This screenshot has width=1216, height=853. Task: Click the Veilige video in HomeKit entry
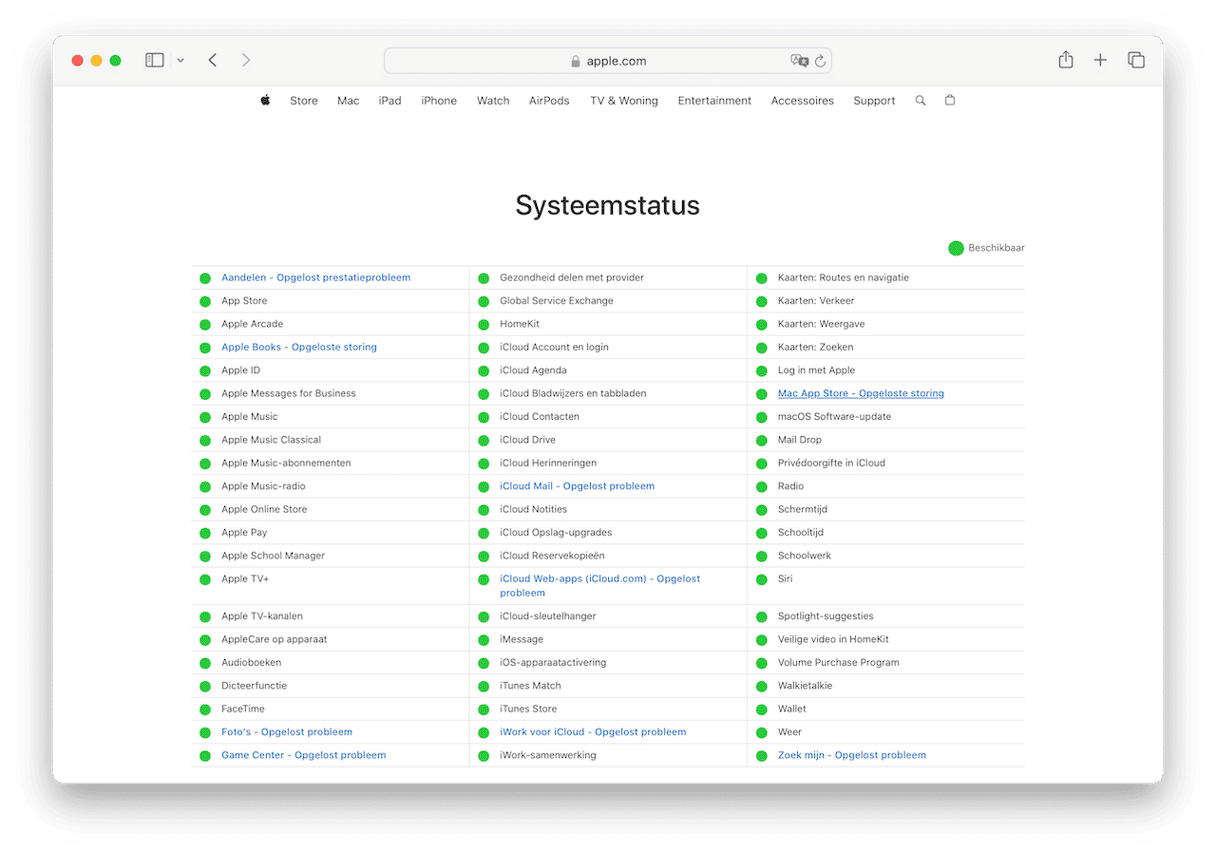[x=834, y=640]
